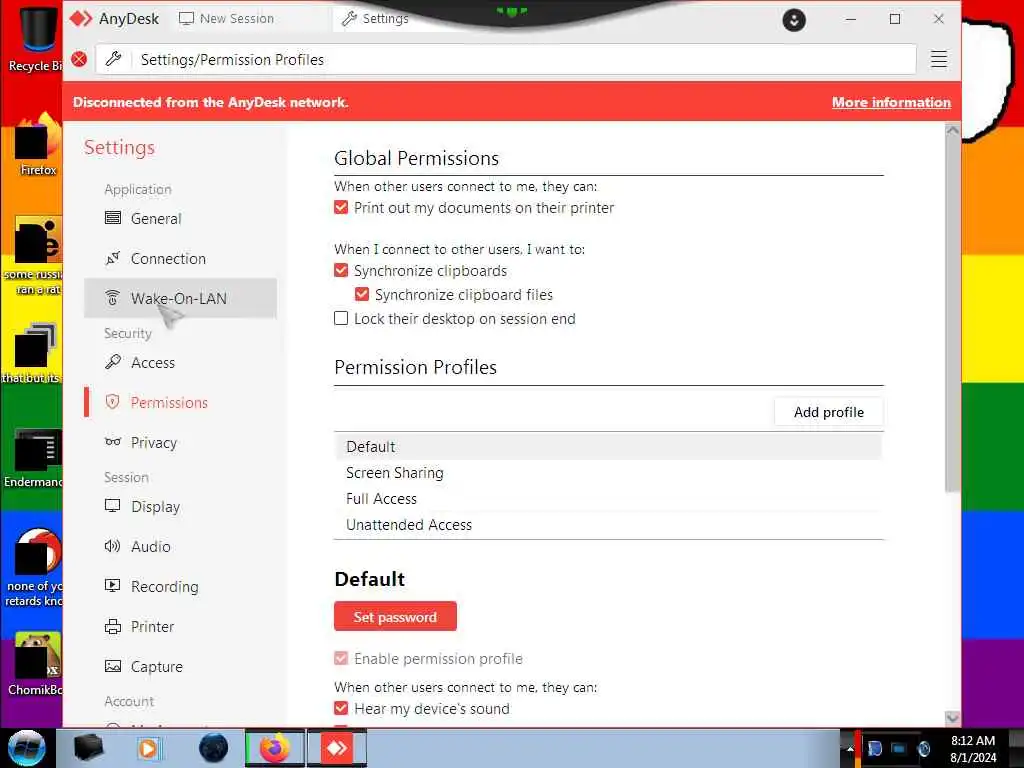Select Wake-On-LAN in sidebar

point(180,298)
